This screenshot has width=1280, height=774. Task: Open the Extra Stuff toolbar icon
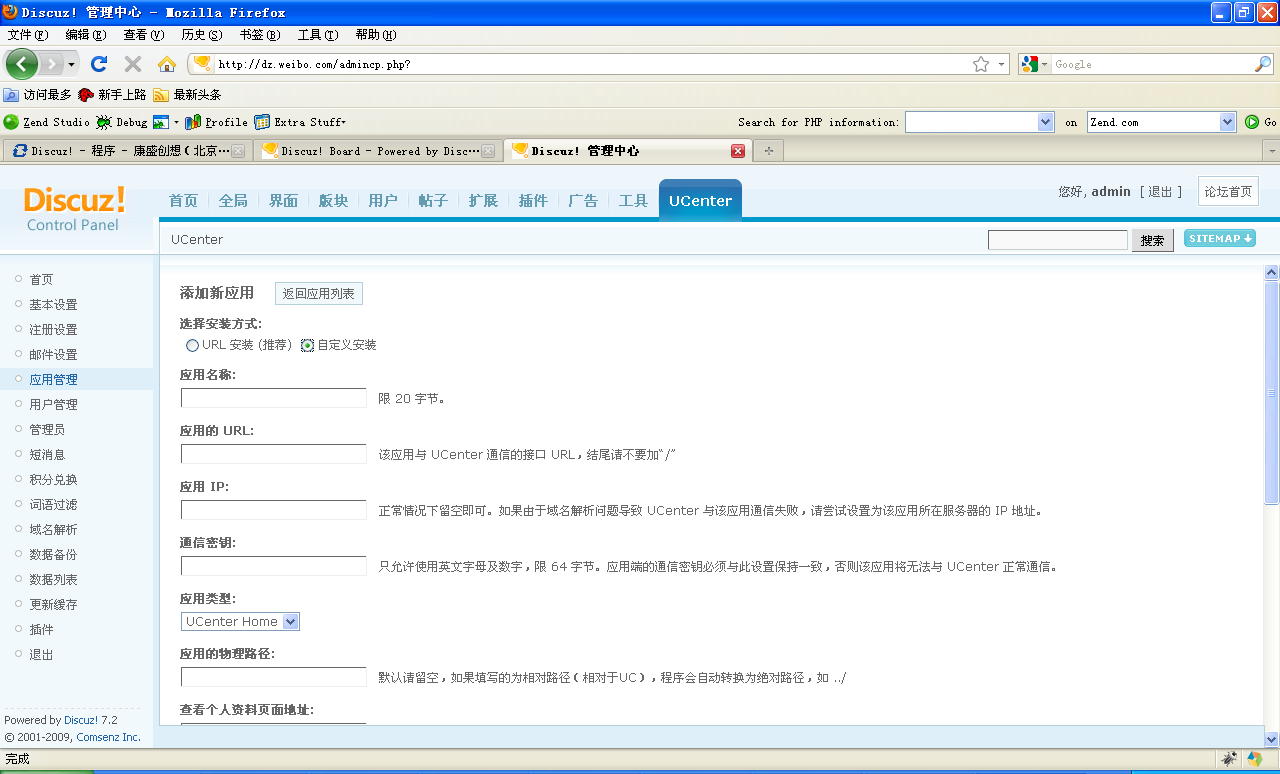click(x=262, y=122)
